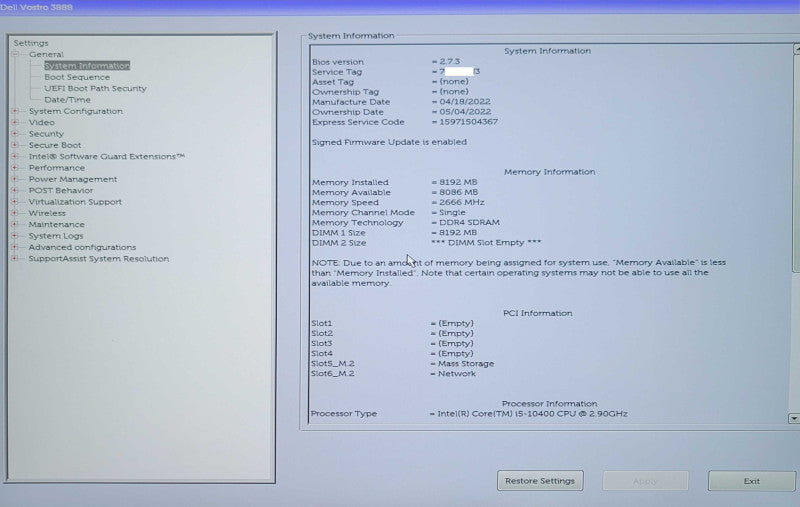
Task: Select the Power Management label
Action: (x=73, y=179)
